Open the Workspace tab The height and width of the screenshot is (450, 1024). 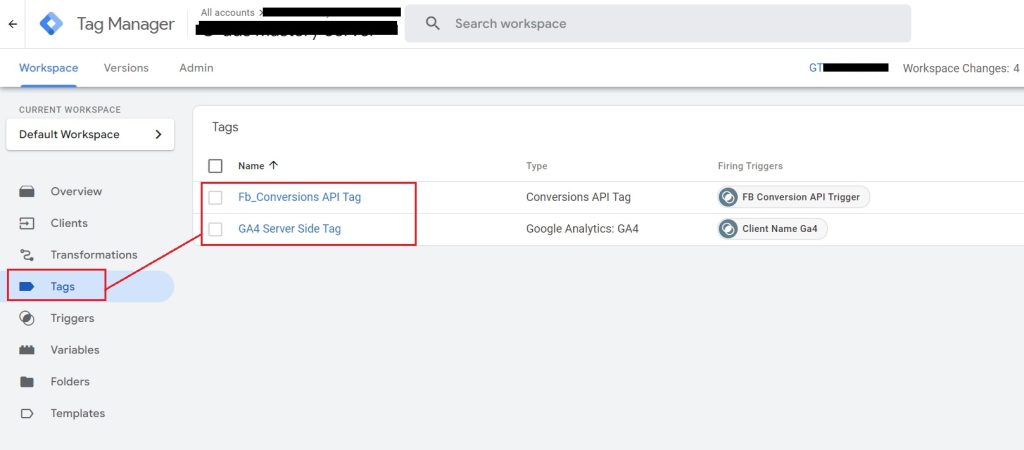48,68
